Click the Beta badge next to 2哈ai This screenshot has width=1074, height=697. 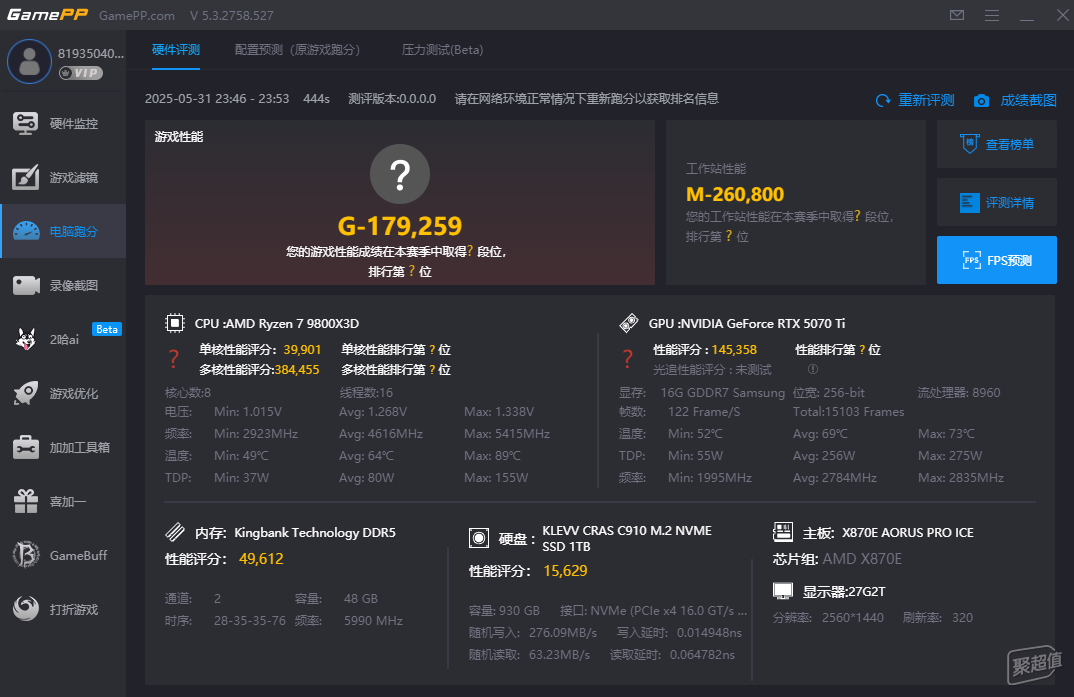coord(107,329)
